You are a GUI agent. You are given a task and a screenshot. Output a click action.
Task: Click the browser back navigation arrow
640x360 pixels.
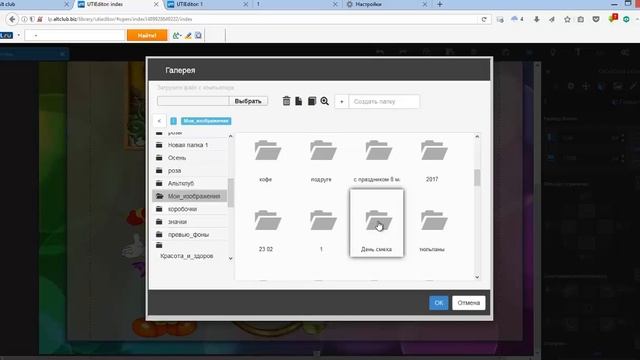(12, 19)
